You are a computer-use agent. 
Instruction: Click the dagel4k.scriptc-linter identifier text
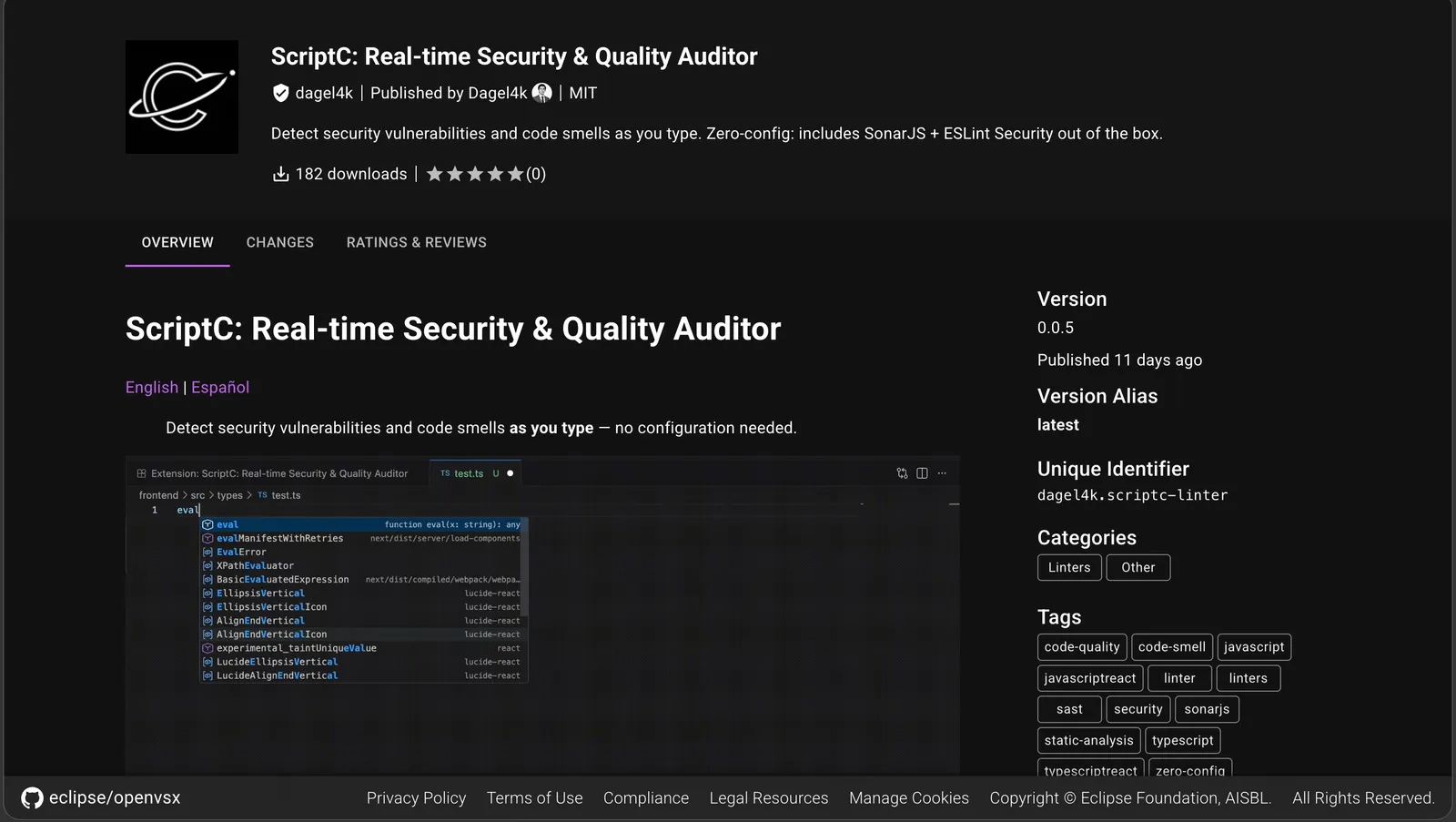point(1133,495)
